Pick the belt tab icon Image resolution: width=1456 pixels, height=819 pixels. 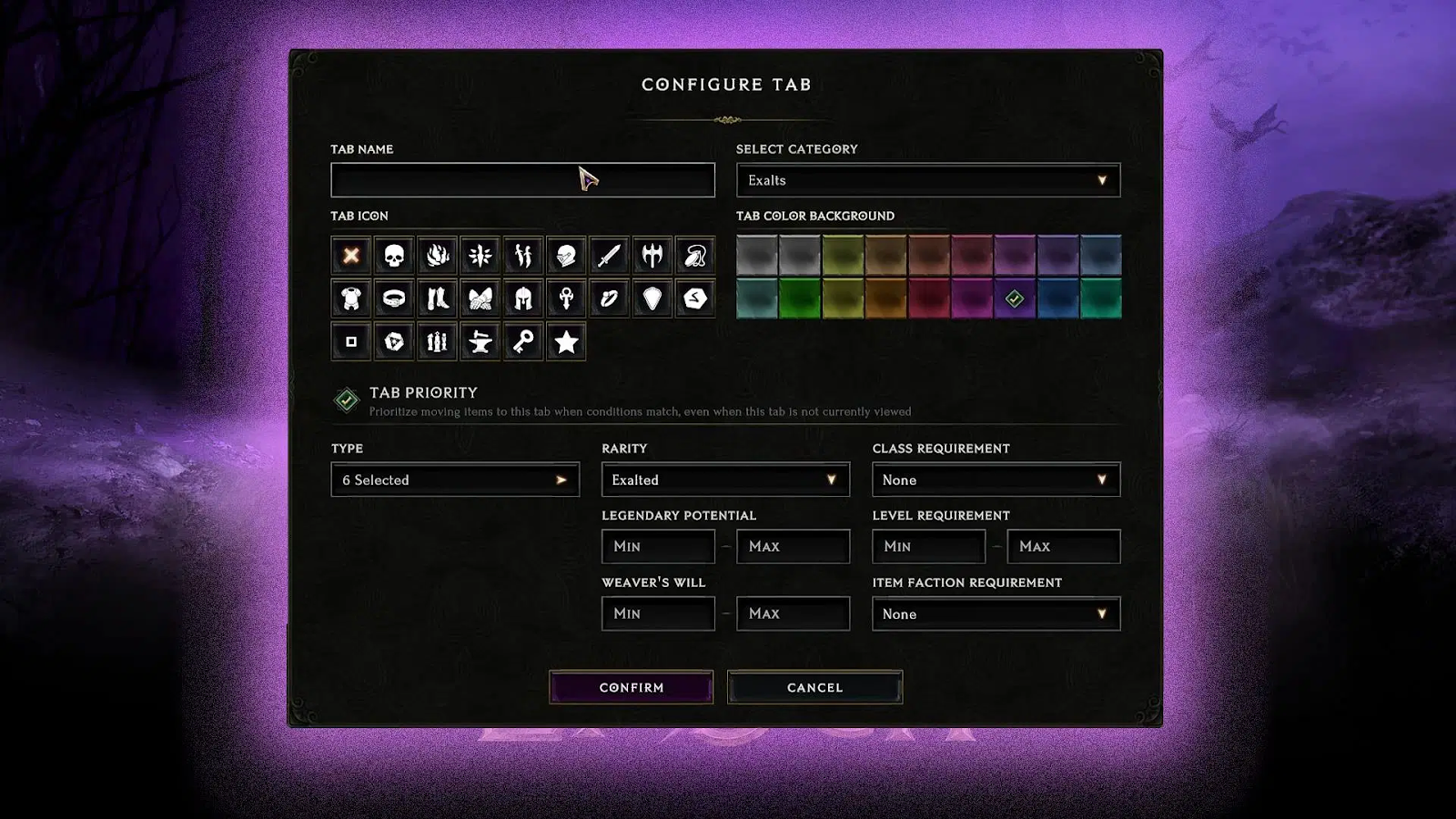(x=394, y=298)
